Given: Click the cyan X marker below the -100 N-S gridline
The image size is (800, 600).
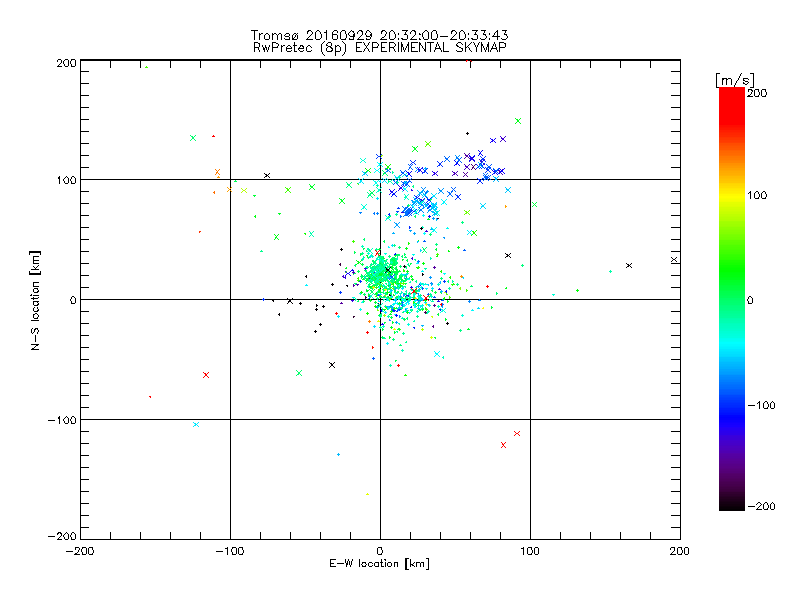Looking at the screenshot, I should click(x=196, y=424).
